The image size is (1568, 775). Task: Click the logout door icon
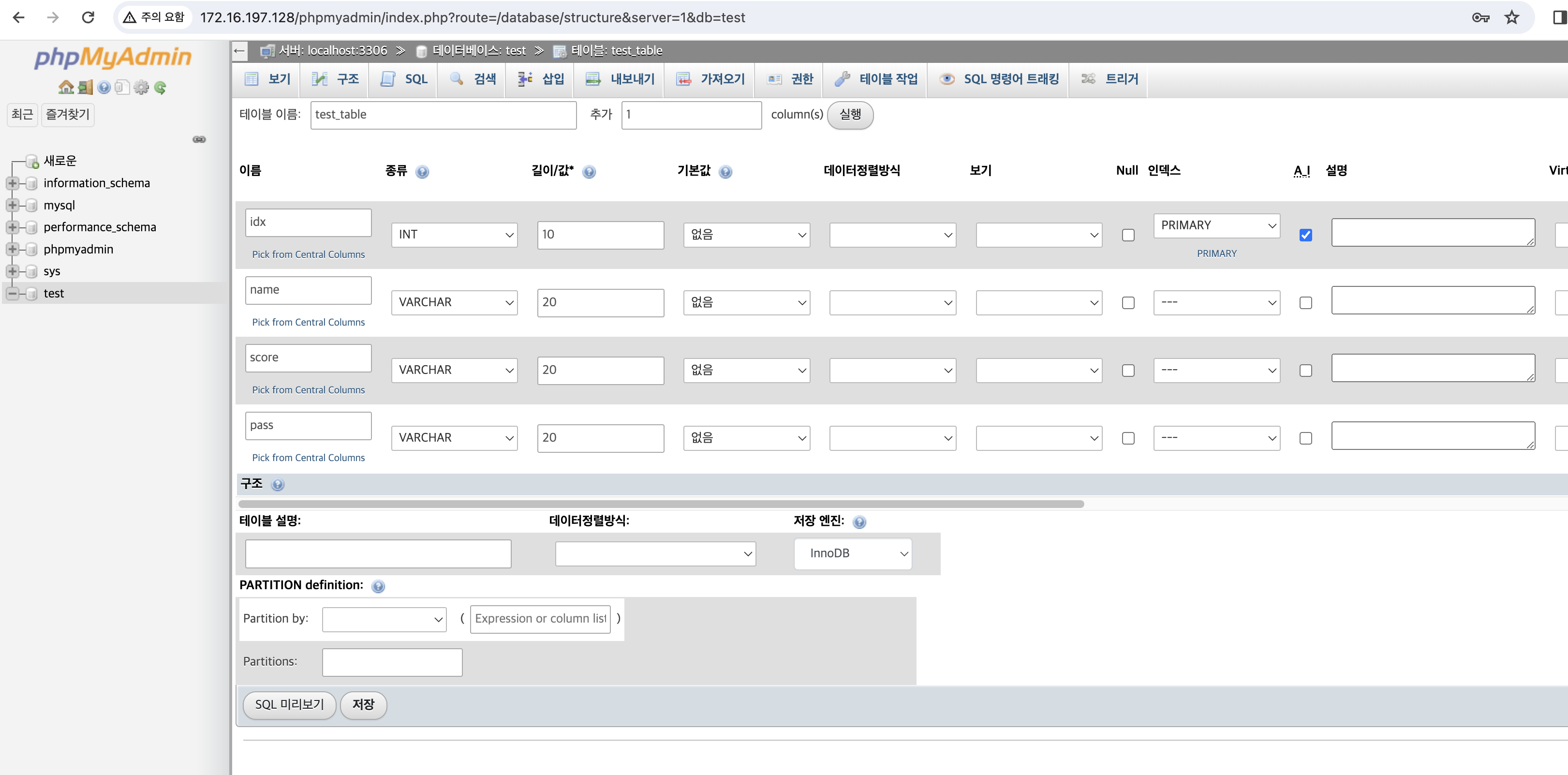85,87
